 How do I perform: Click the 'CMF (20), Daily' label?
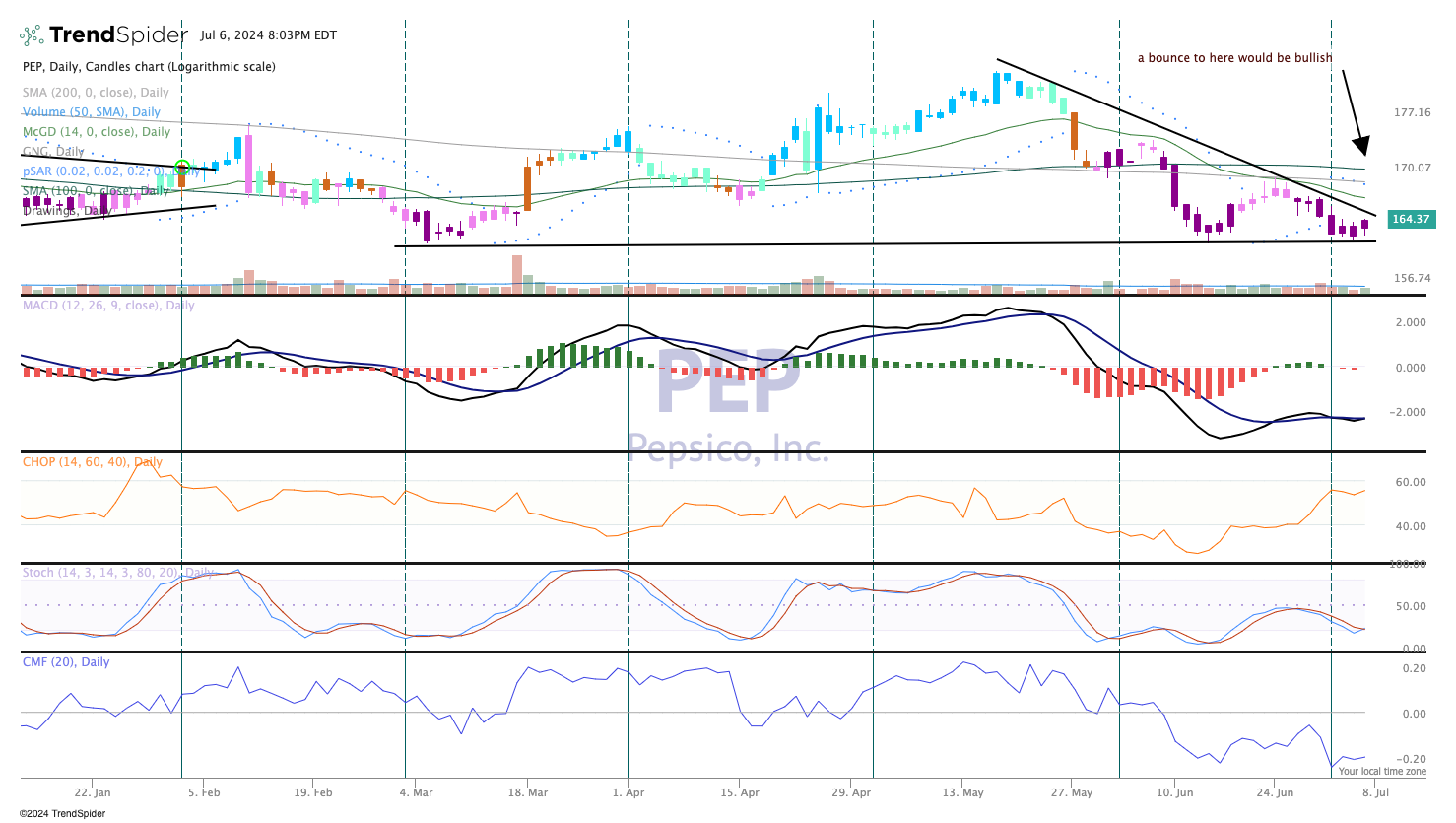(x=66, y=662)
